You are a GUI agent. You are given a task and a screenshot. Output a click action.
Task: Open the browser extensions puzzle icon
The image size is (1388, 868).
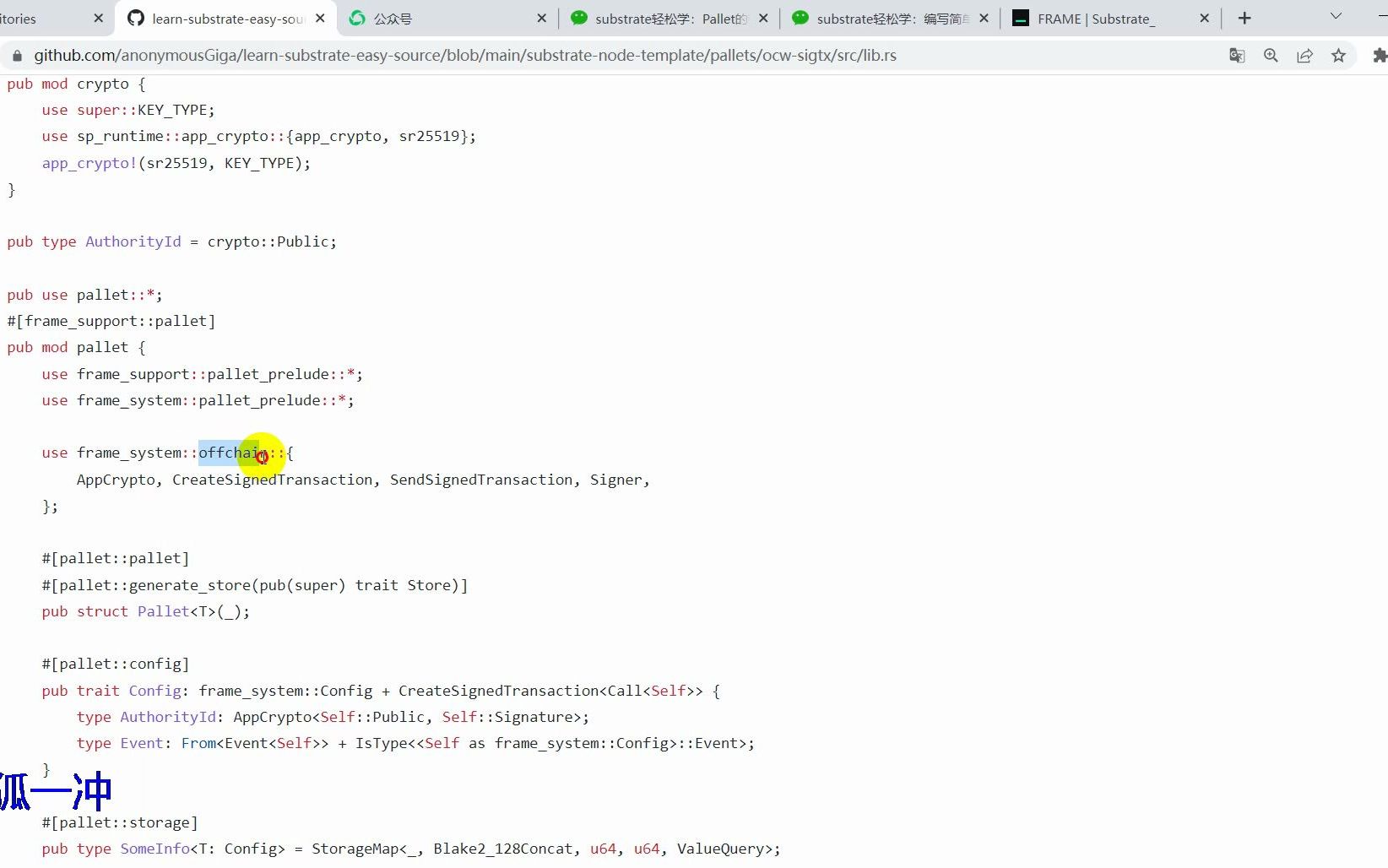pyautogui.click(x=1380, y=56)
